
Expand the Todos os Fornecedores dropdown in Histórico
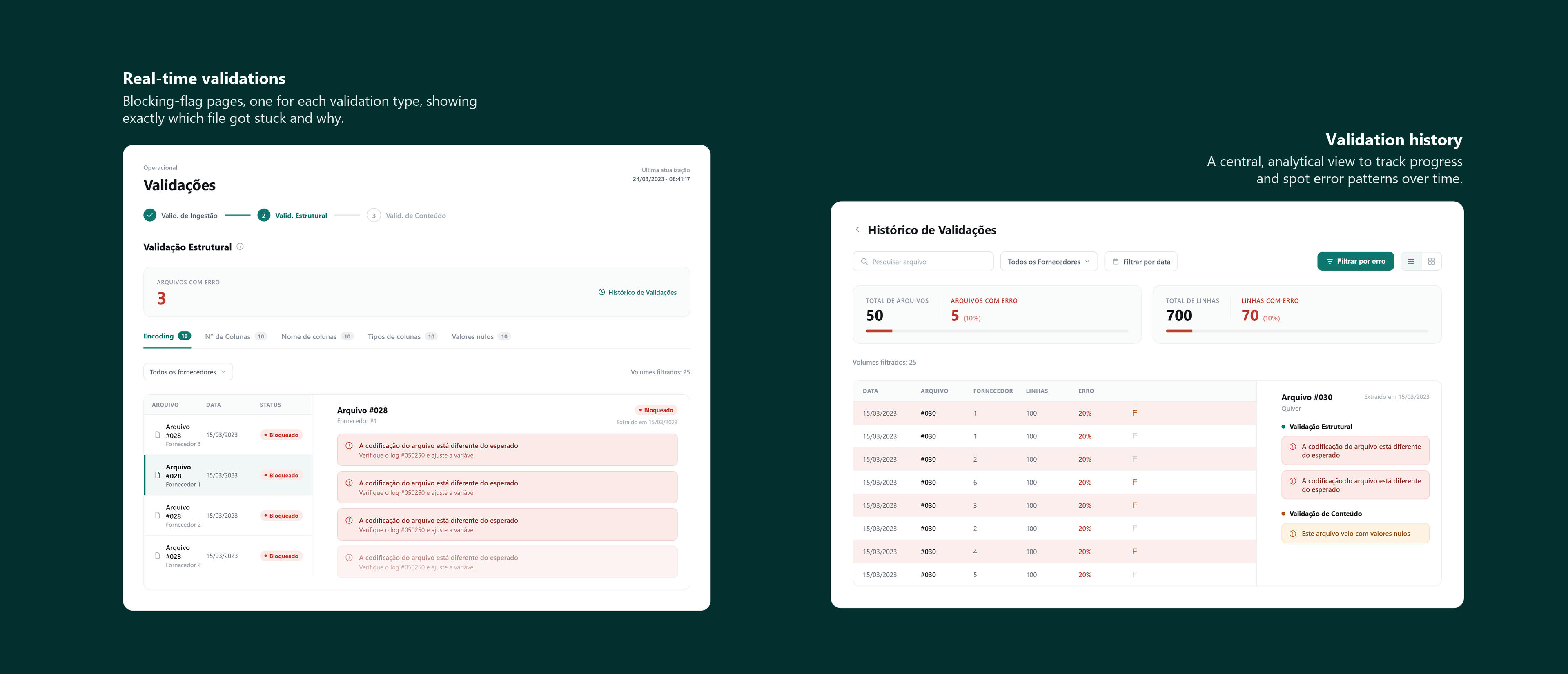click(1048, 262)
